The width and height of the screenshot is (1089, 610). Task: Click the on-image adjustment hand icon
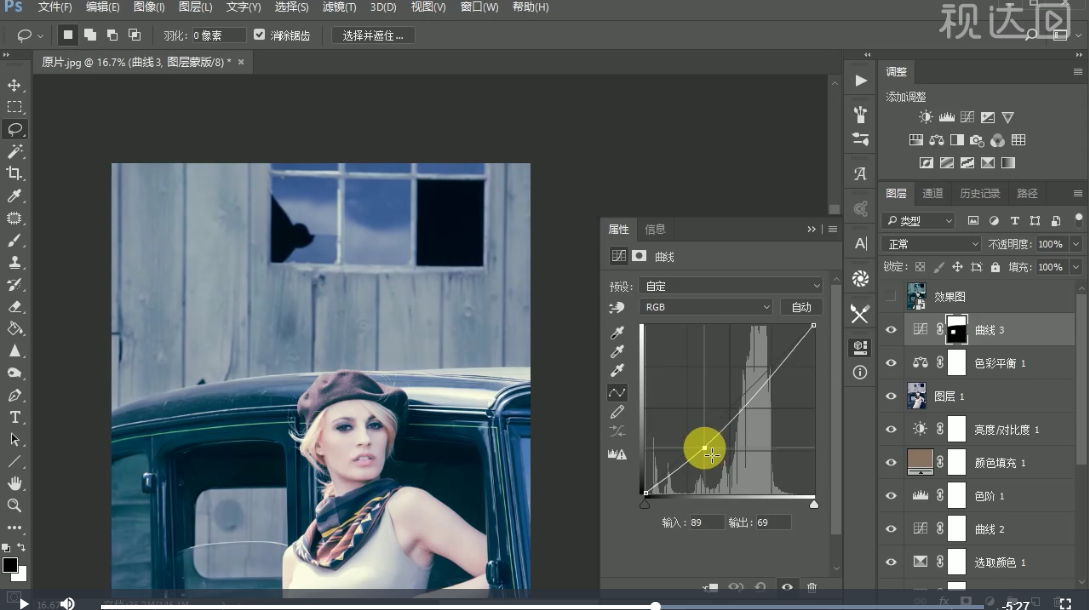click(x=617, y=307)
